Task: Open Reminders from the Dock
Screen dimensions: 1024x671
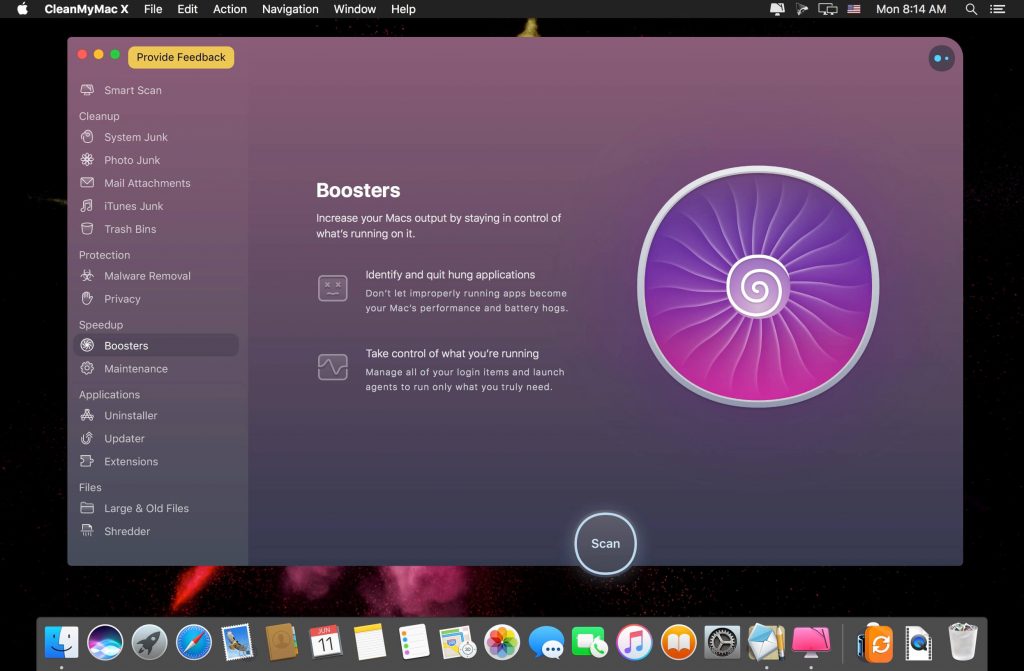Action: 413,642
